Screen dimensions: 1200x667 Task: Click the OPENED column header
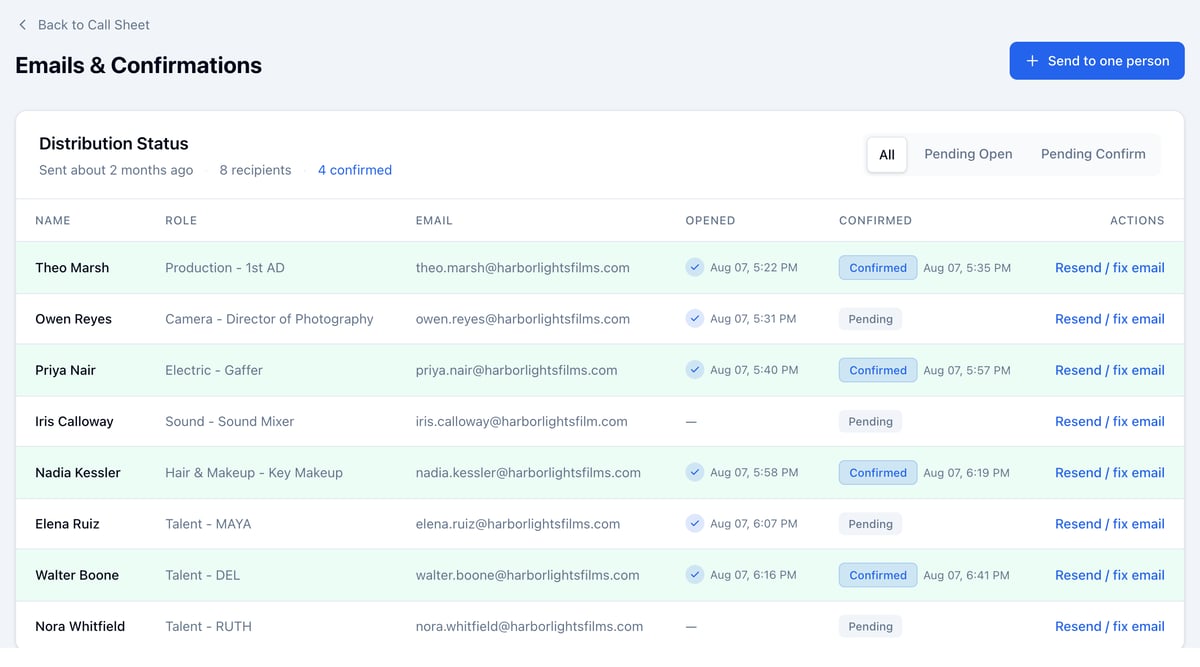point(710,220)
